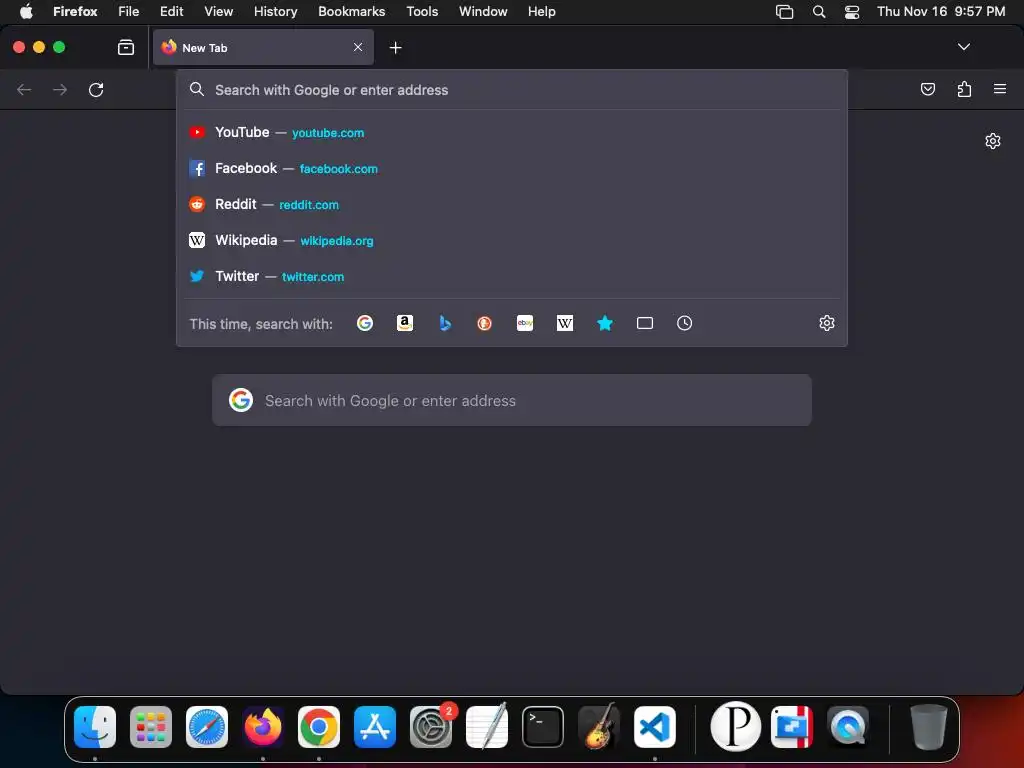Open the Extensions puzzle icon
The height and width of the screenshot is (768, 1024).
point(964,89)
